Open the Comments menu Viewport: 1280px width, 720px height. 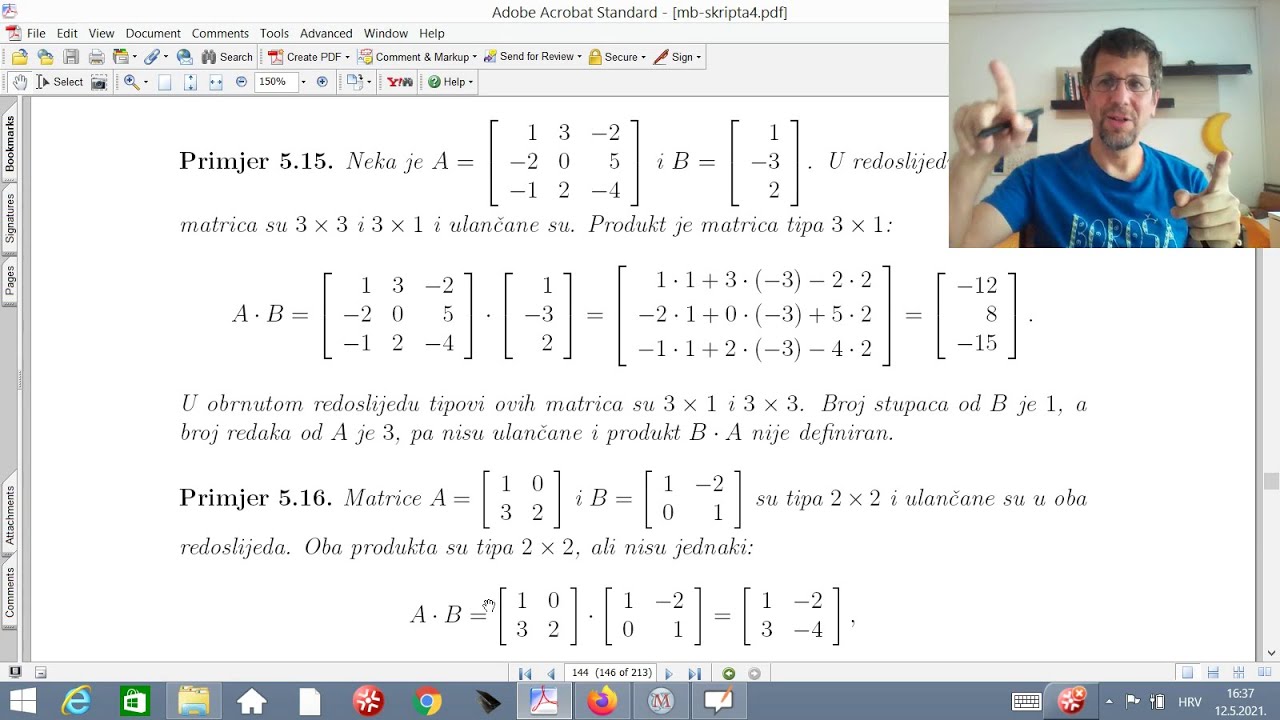[x=220, y=33]
